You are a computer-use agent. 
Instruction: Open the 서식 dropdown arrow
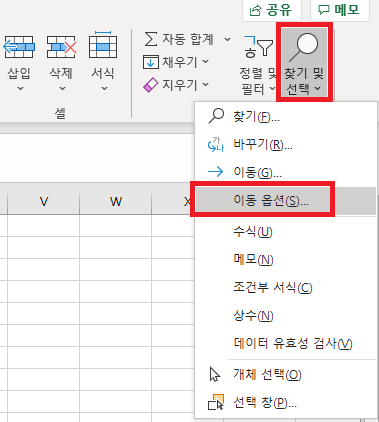(104, 89)
